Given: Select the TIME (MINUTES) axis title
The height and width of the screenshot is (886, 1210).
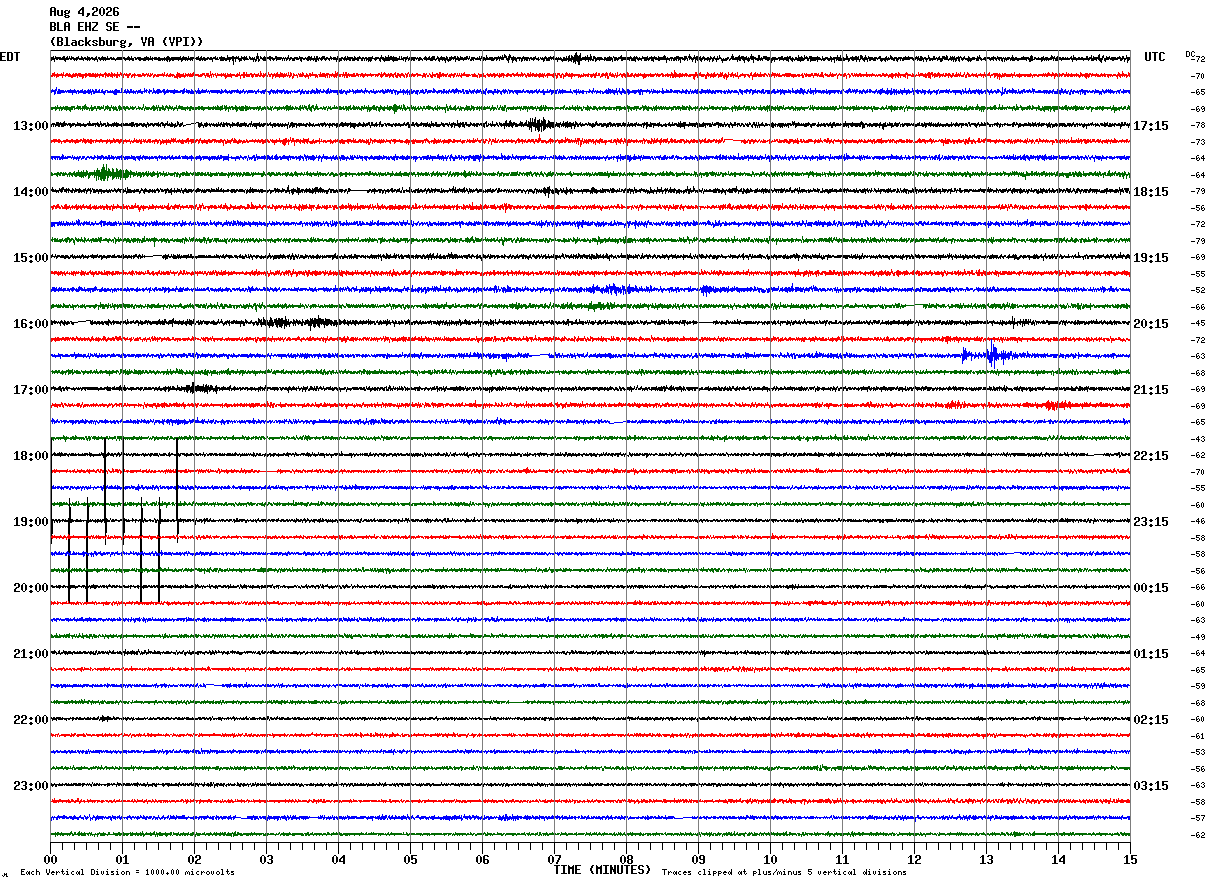Looking at the screenshot, I should coord(602,870).
